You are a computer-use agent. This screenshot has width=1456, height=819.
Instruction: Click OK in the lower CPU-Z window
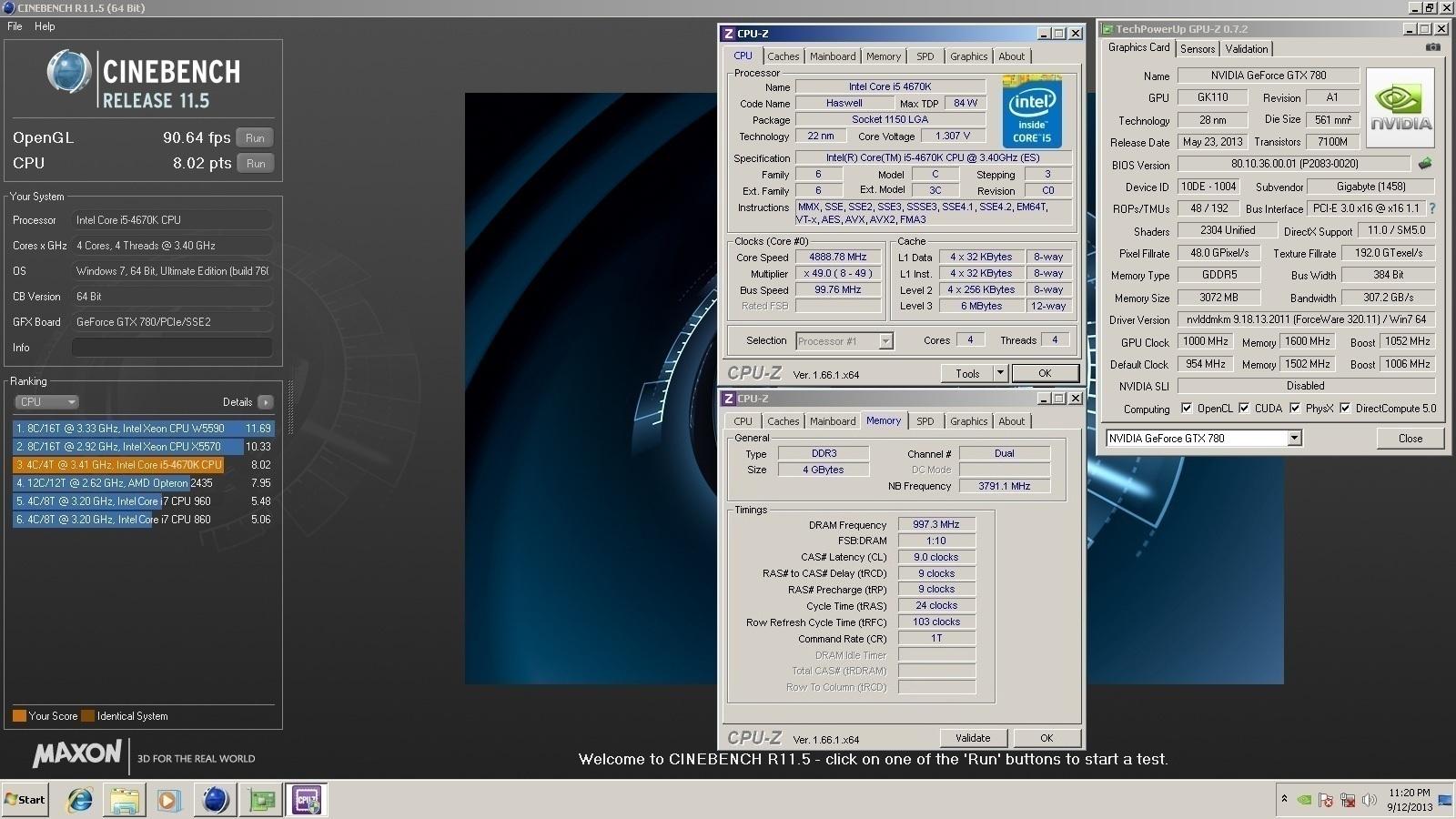pos(1046,738)
